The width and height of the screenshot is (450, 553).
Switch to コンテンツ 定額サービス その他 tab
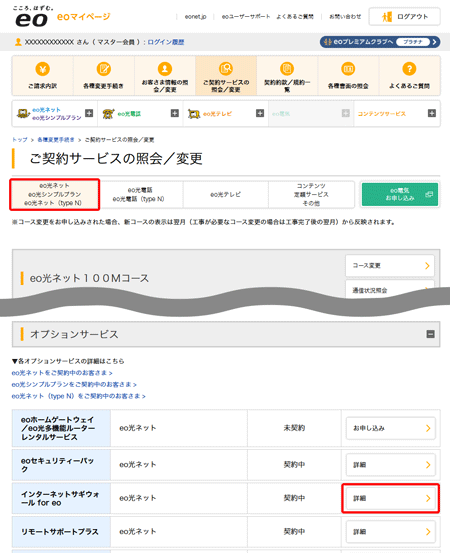[311, 195]
